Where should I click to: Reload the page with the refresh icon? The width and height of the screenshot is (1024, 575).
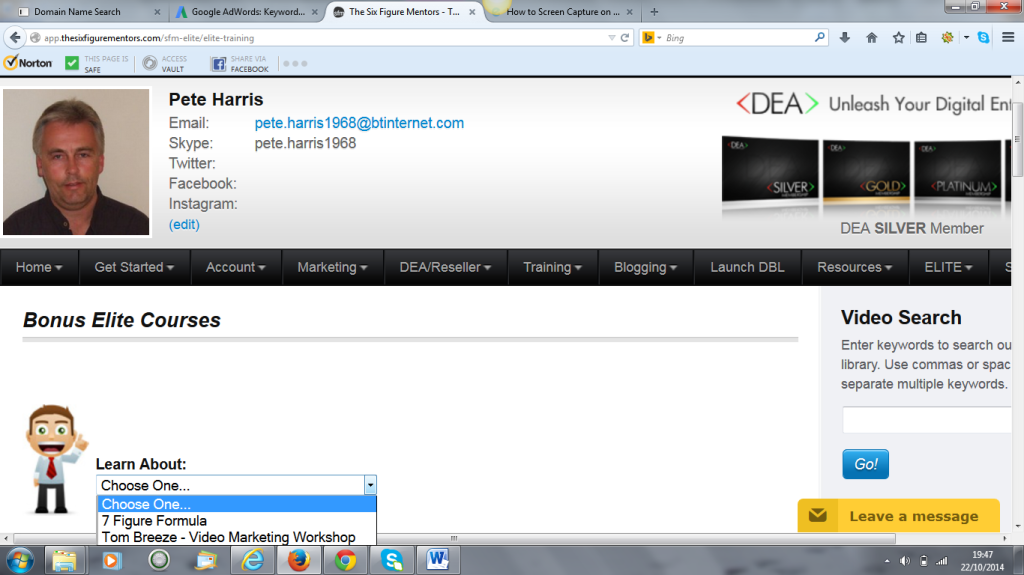click(625, 38)
